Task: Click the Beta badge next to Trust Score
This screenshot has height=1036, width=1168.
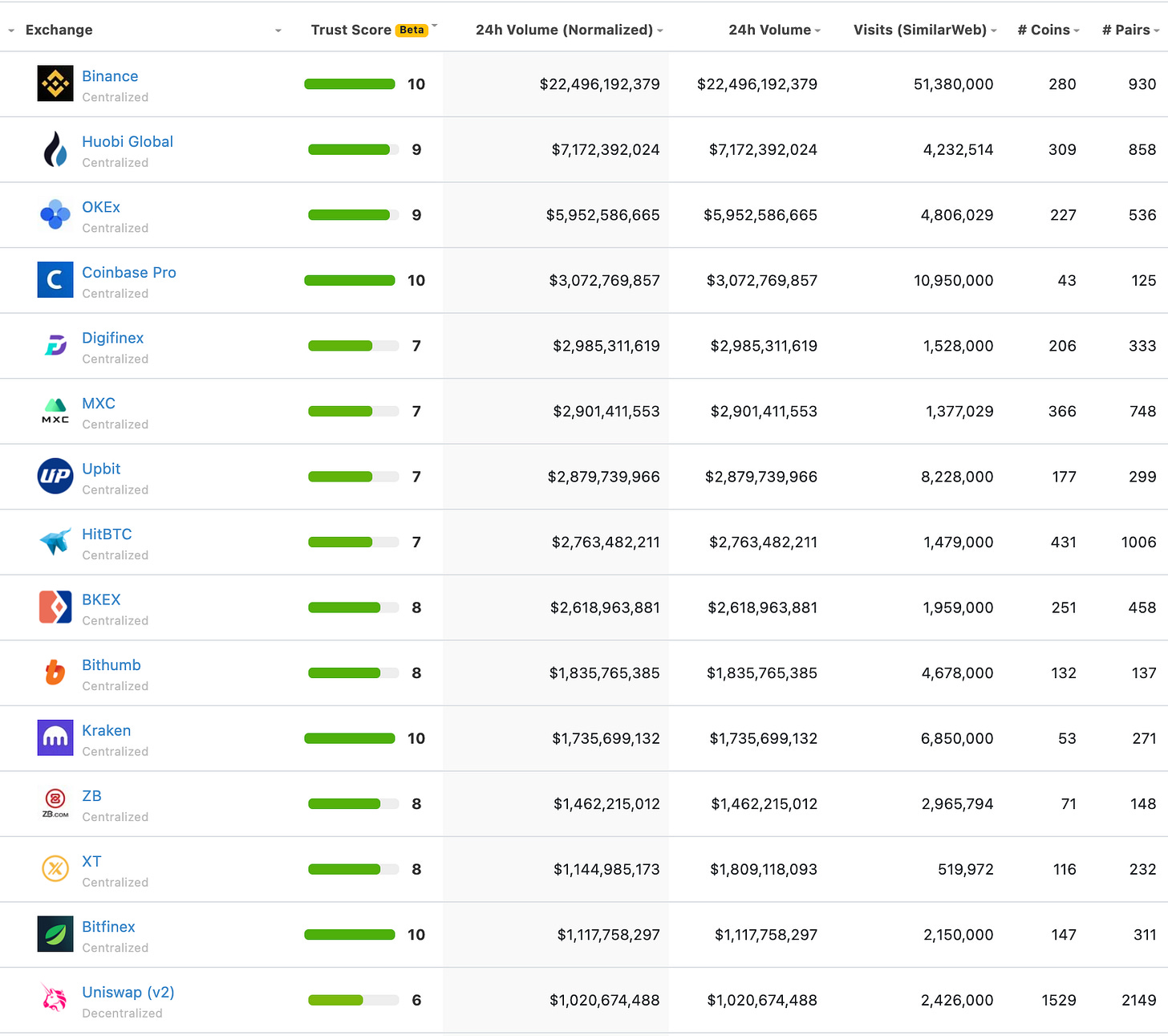Action: pos(412,30)
